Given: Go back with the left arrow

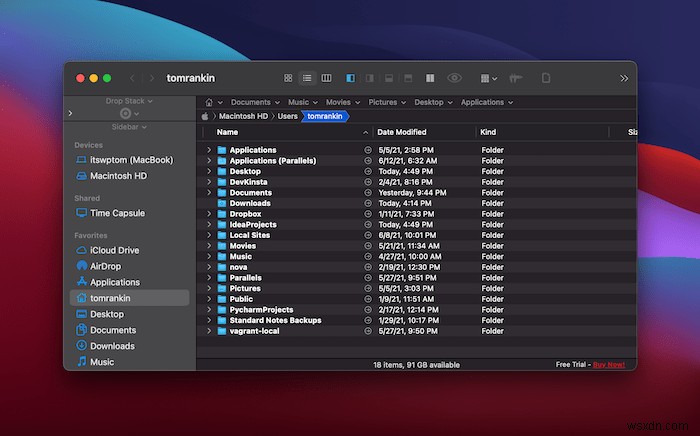Looking at the screenshot, I should [x=132, y=78].
